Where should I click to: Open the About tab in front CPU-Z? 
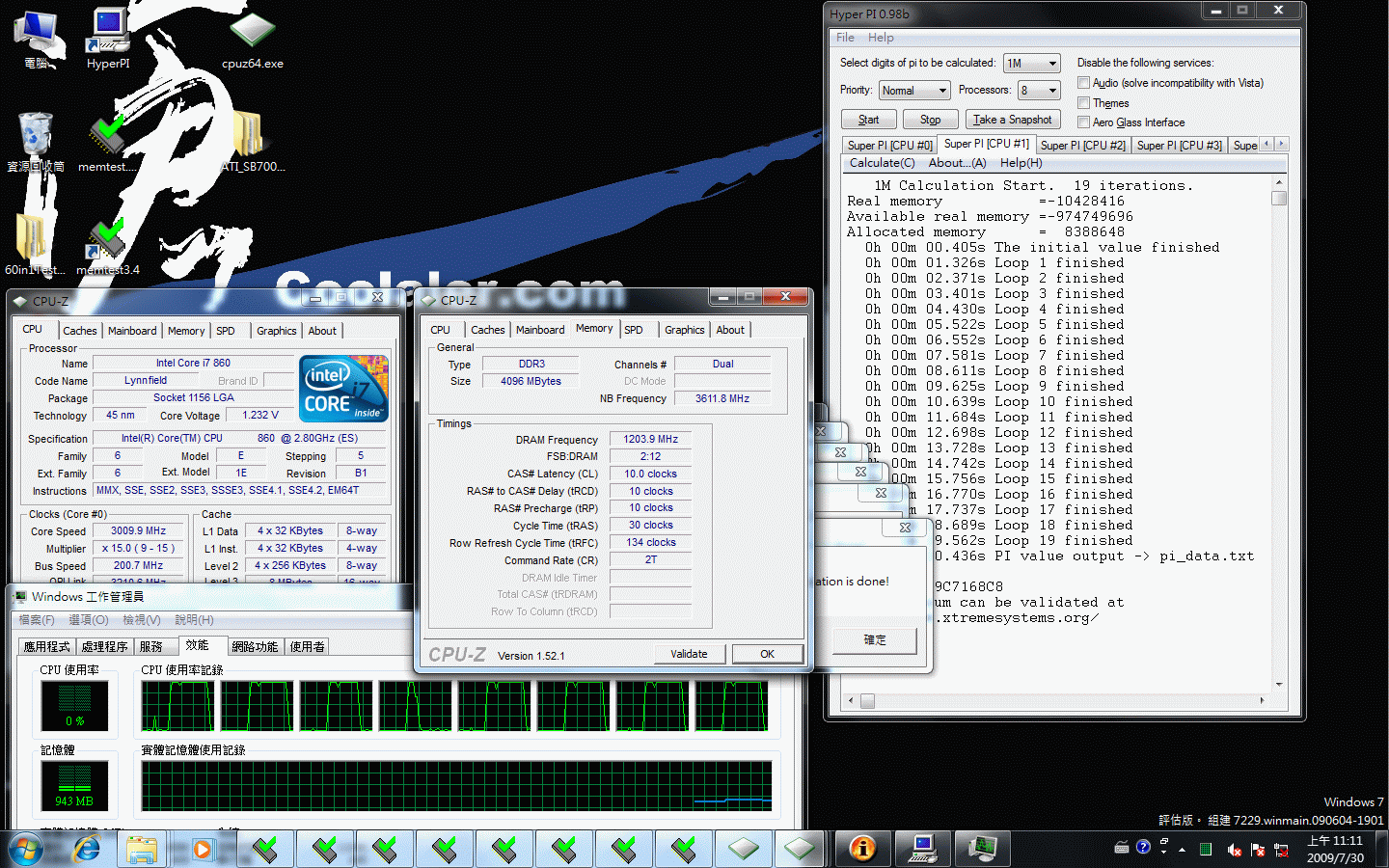(730, 330)
